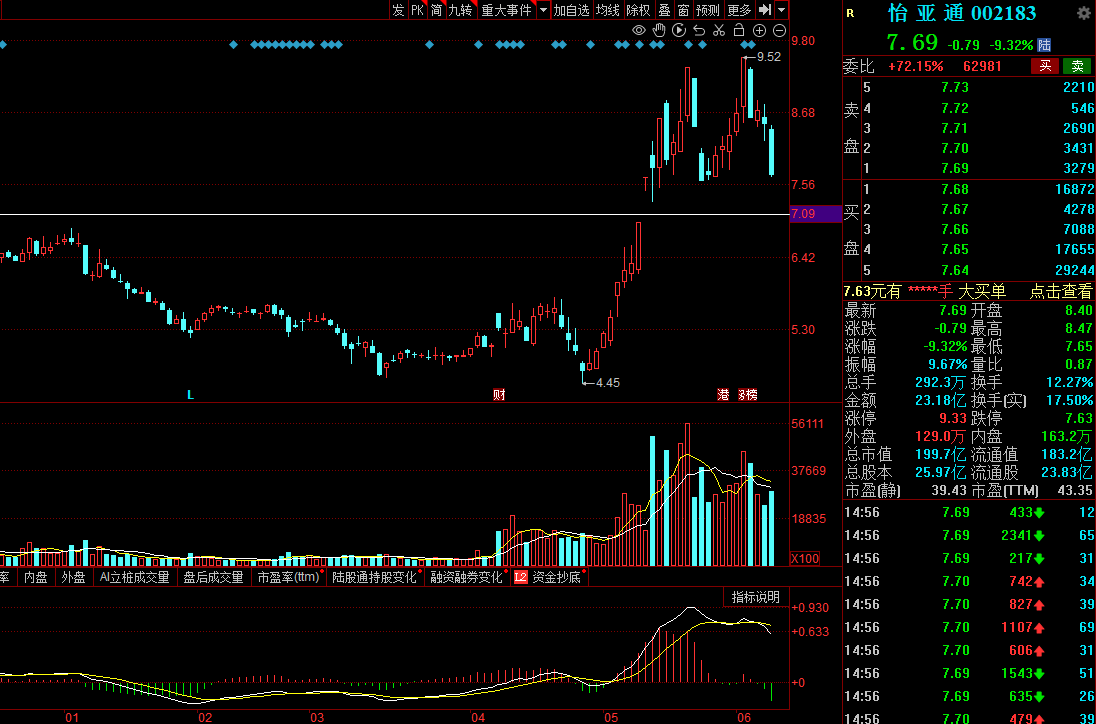
Task: Expand dropdown next to 重大事件
Action: point(543,10)
